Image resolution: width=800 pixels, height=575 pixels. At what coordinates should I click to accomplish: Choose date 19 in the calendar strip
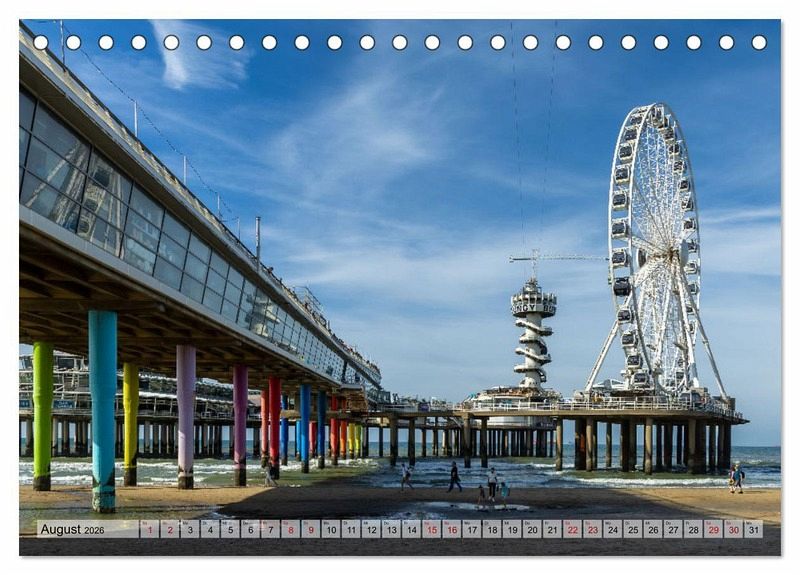pos(512,529)
